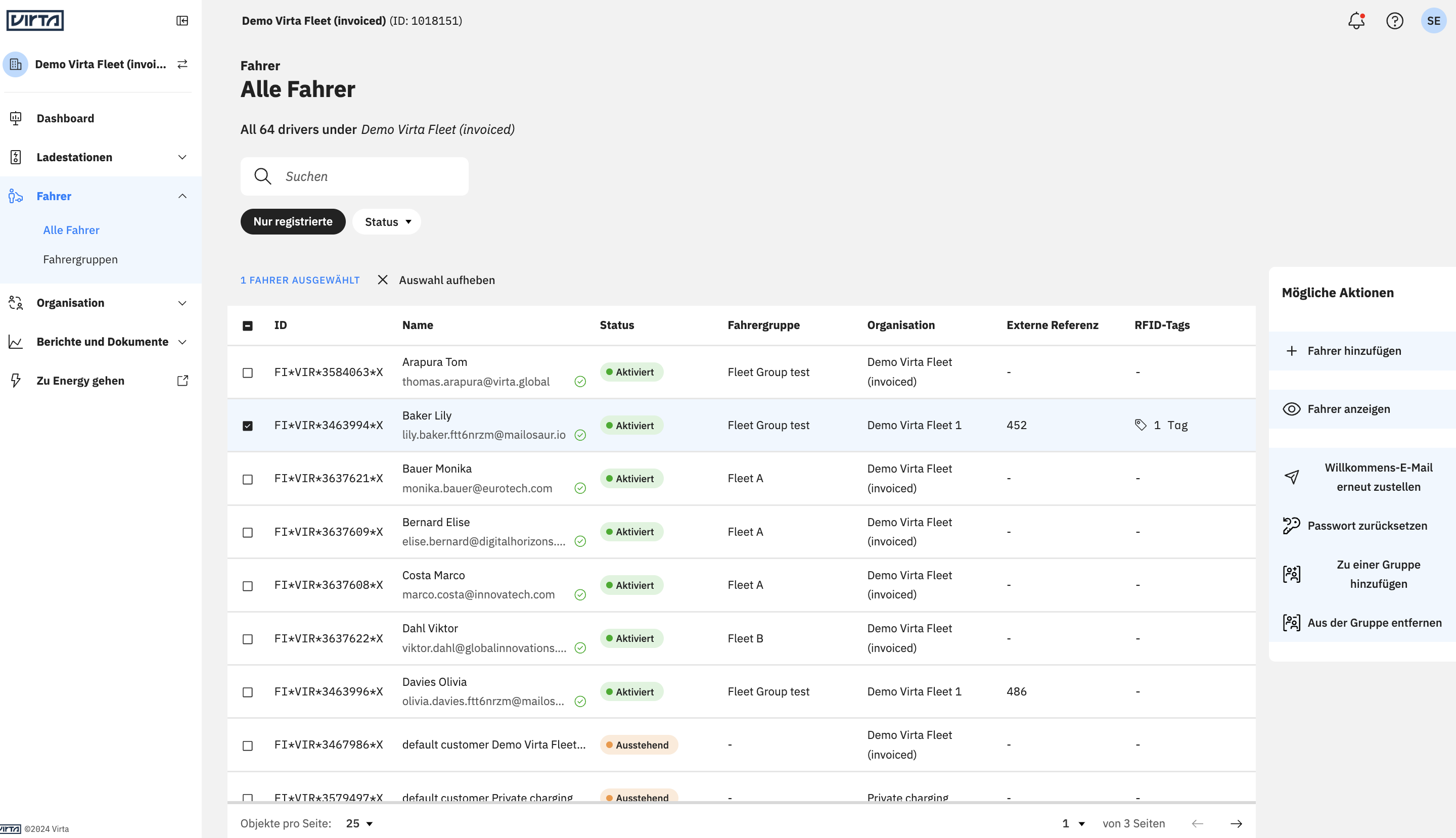Go to next page arrow
1456x838 pixels.
click(x=1236, y=824)
